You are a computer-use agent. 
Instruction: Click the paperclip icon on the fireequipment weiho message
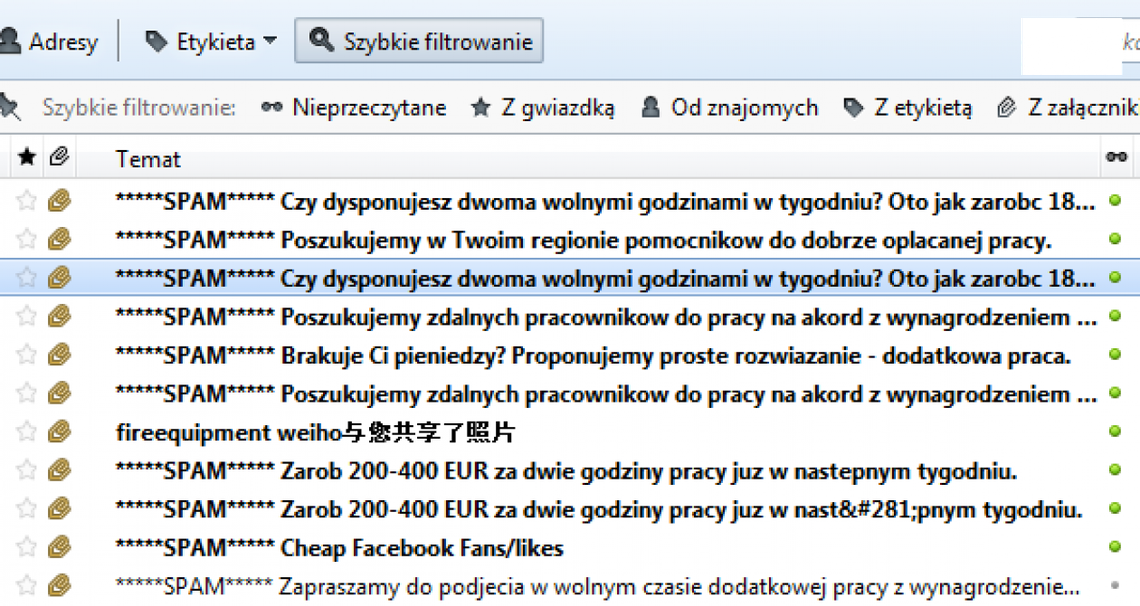60,431
